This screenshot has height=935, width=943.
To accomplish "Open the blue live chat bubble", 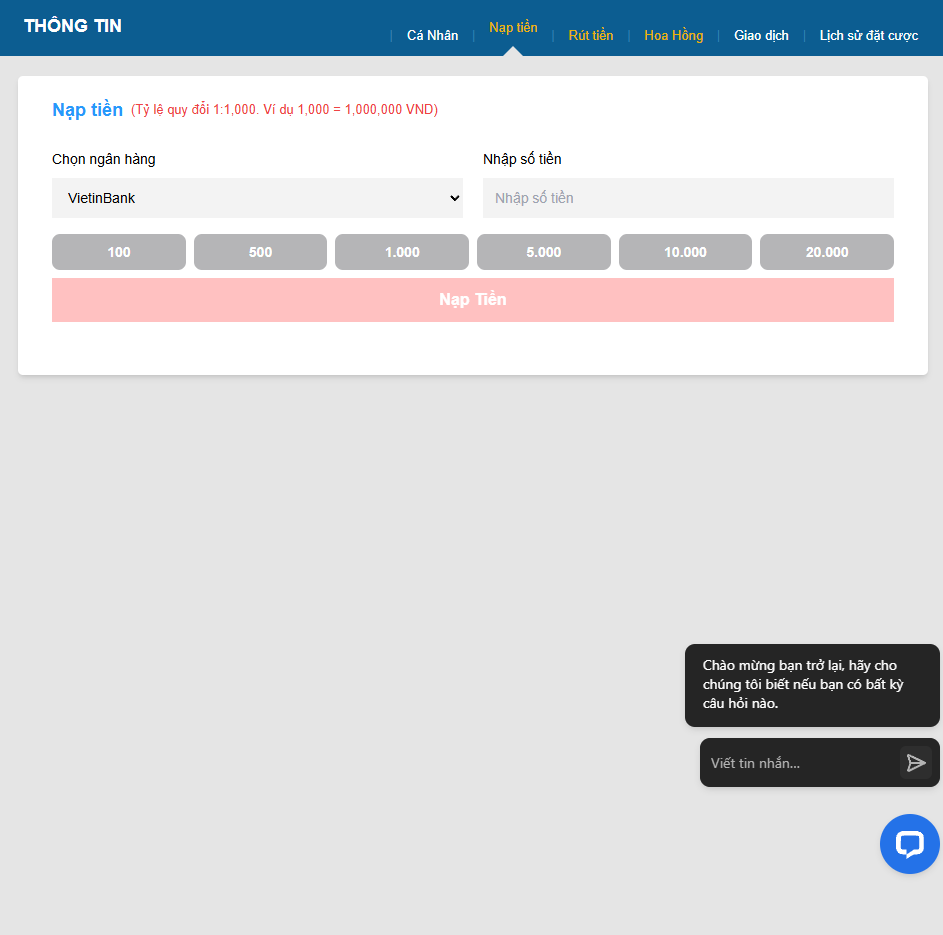I will click(909, 844).
